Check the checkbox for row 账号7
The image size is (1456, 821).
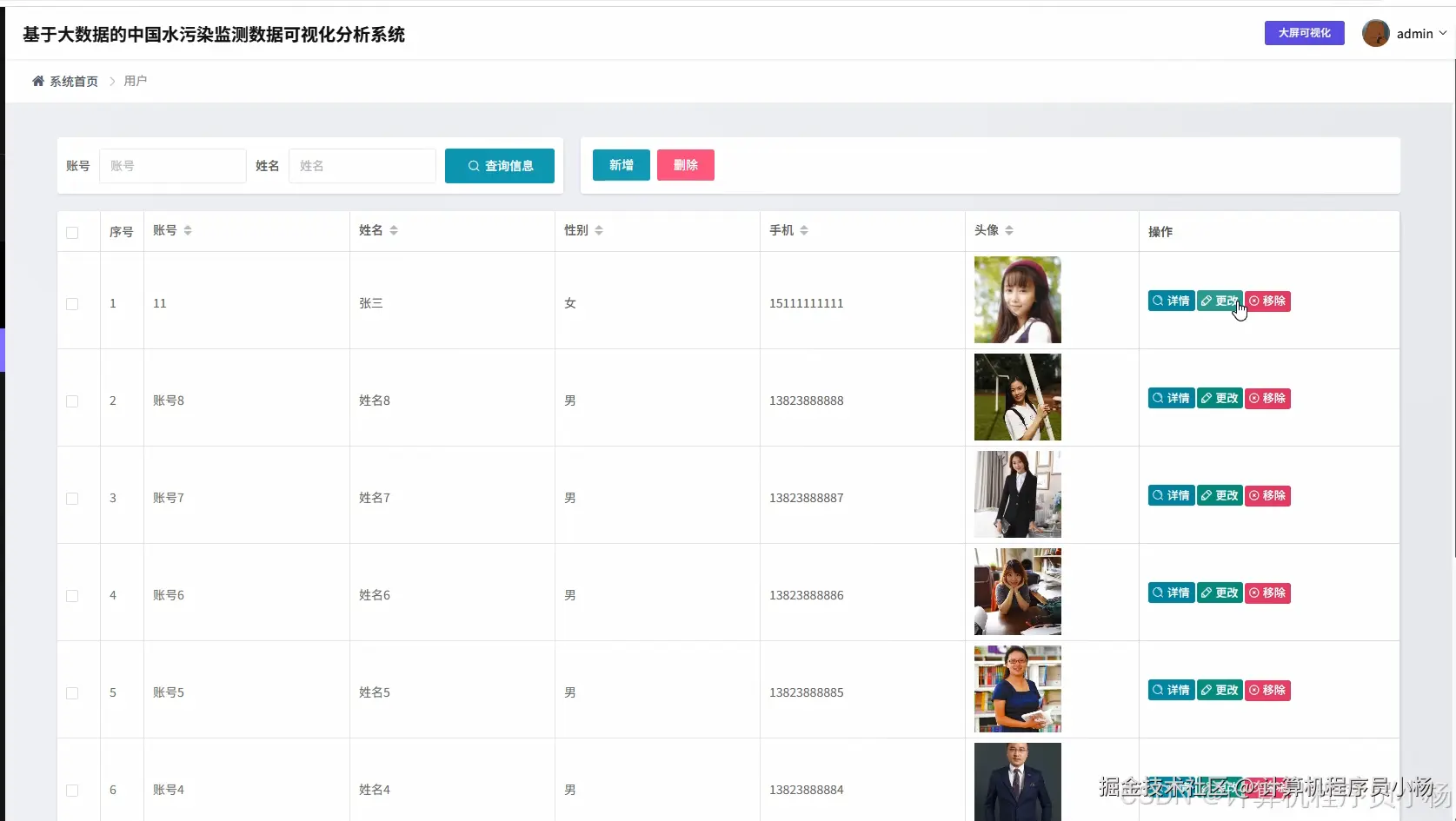pos(72,499)
